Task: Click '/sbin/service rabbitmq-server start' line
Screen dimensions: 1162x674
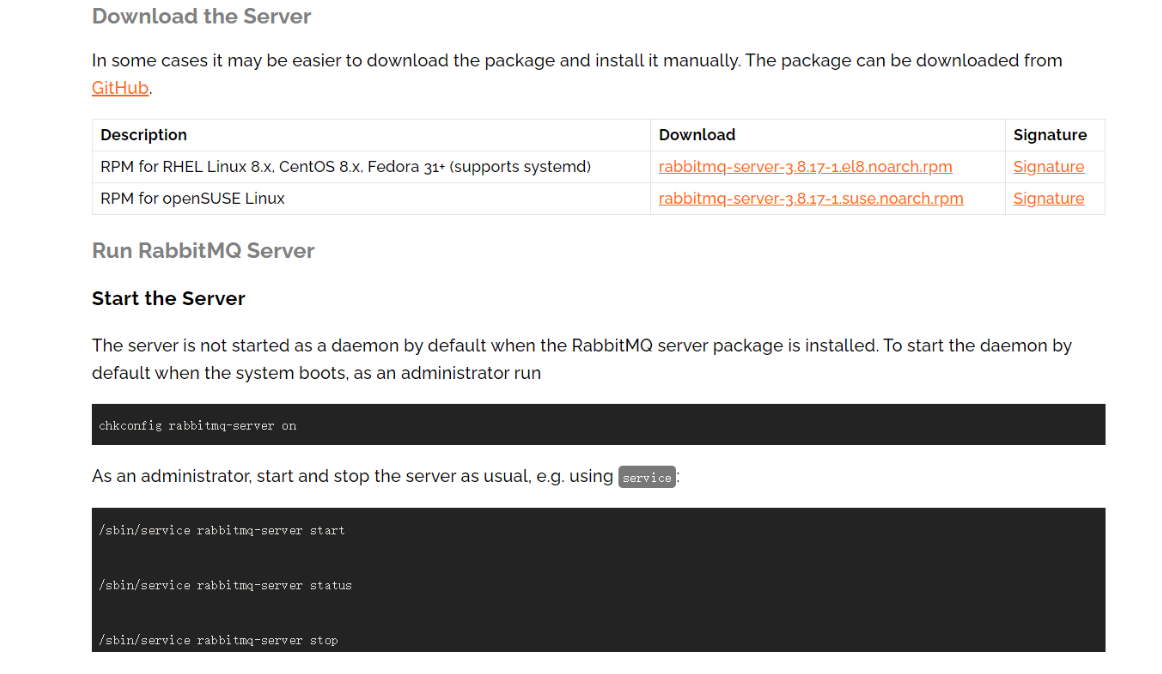Action: click(x=222, y=530)
